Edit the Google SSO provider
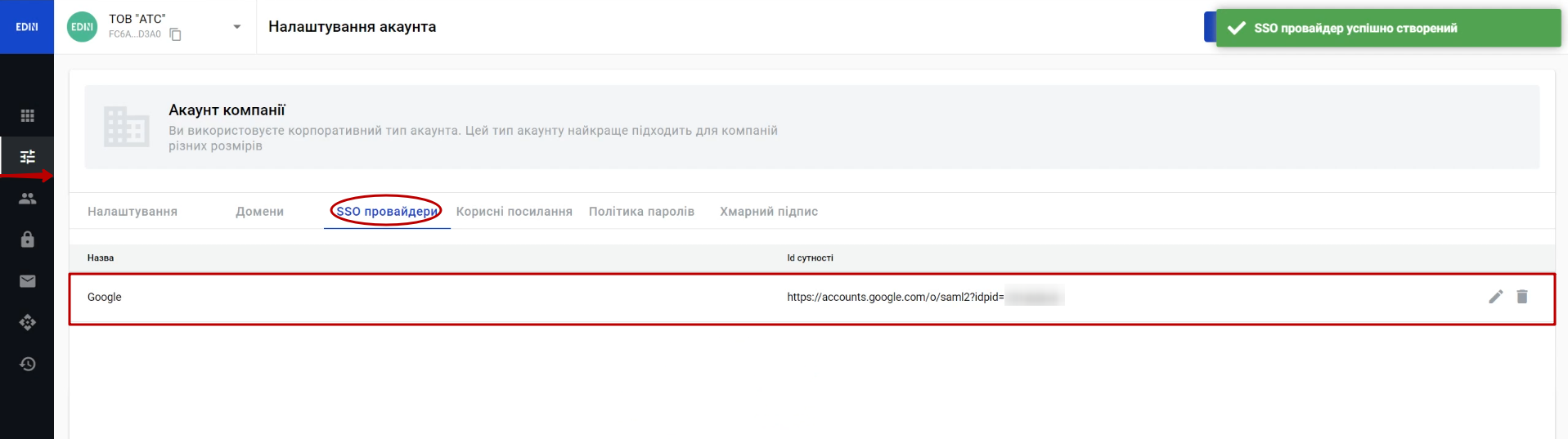The height and width of the screenshot is (439, 1568). point(1495,297)
